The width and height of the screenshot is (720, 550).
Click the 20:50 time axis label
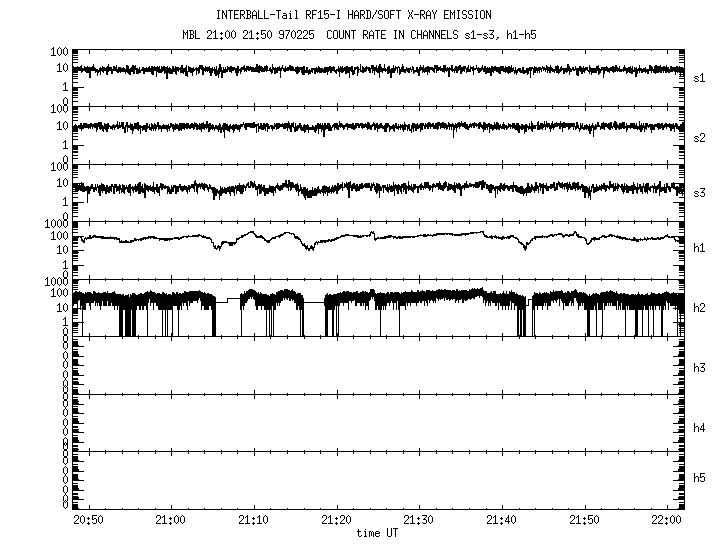pyautogui.click(x=88, y=520)
